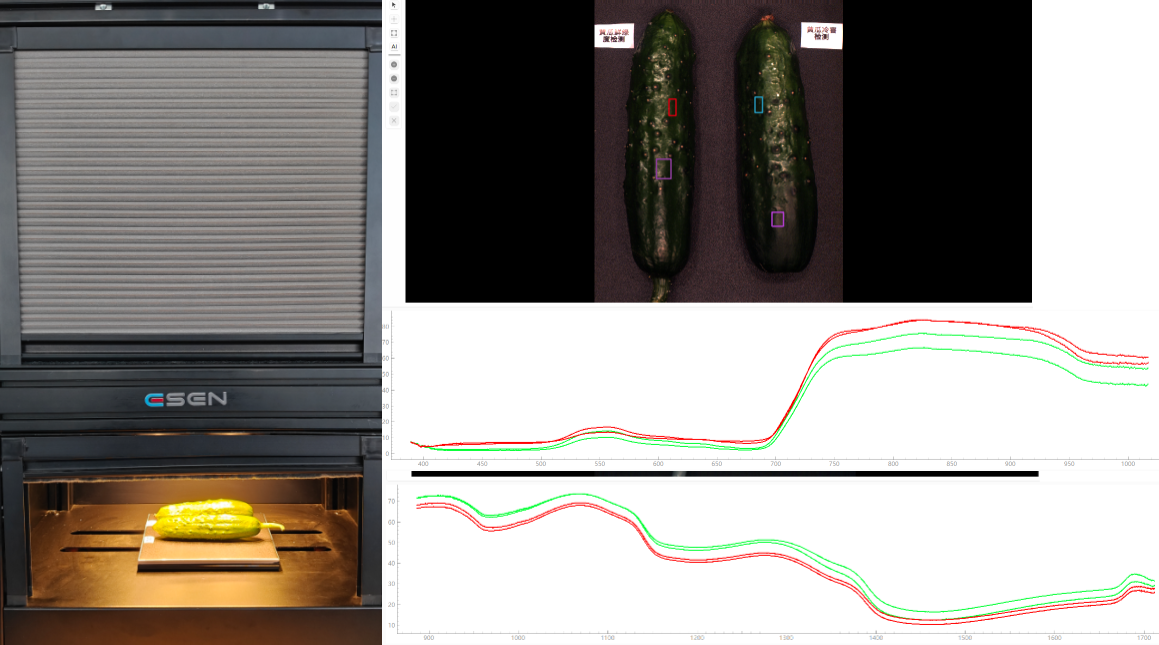
Task: Select the crosshair tool below the pointer
Action: pyautogui.click(x=394, y=19)
